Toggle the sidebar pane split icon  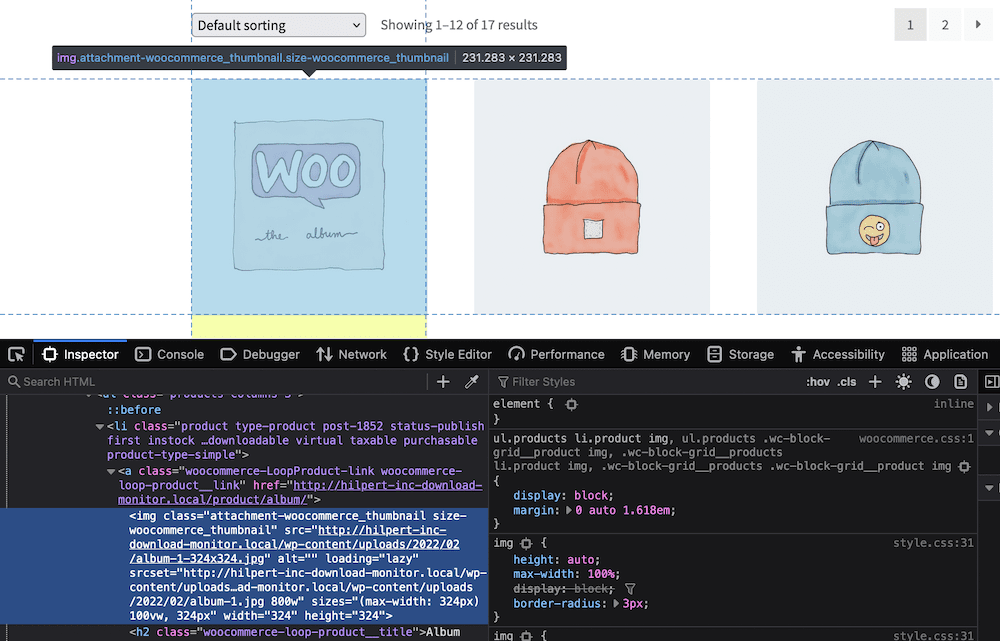[x=991, y=382]
